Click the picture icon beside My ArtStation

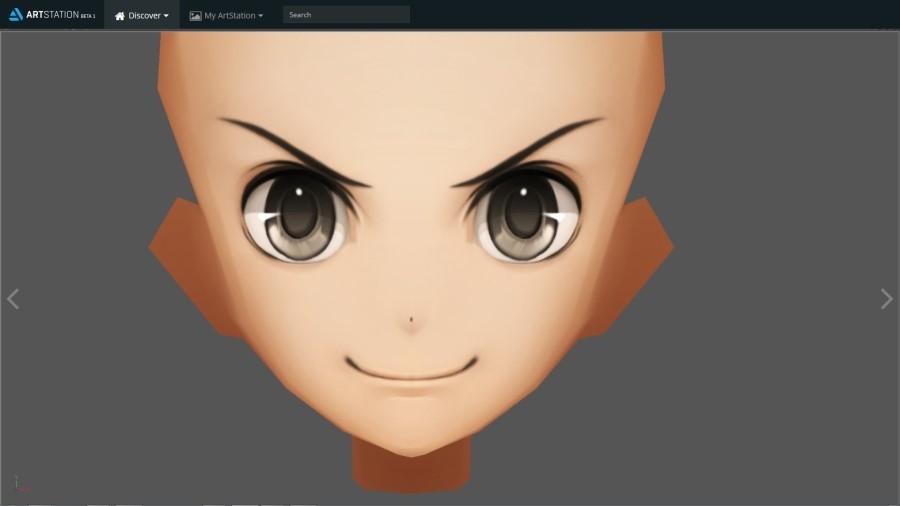(x=195, y=16)
